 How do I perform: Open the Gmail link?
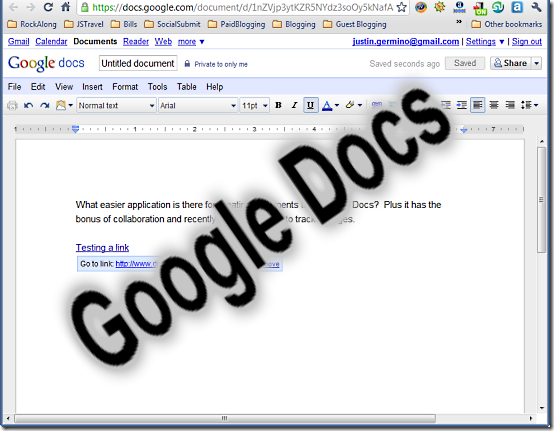tap(18, 42)
